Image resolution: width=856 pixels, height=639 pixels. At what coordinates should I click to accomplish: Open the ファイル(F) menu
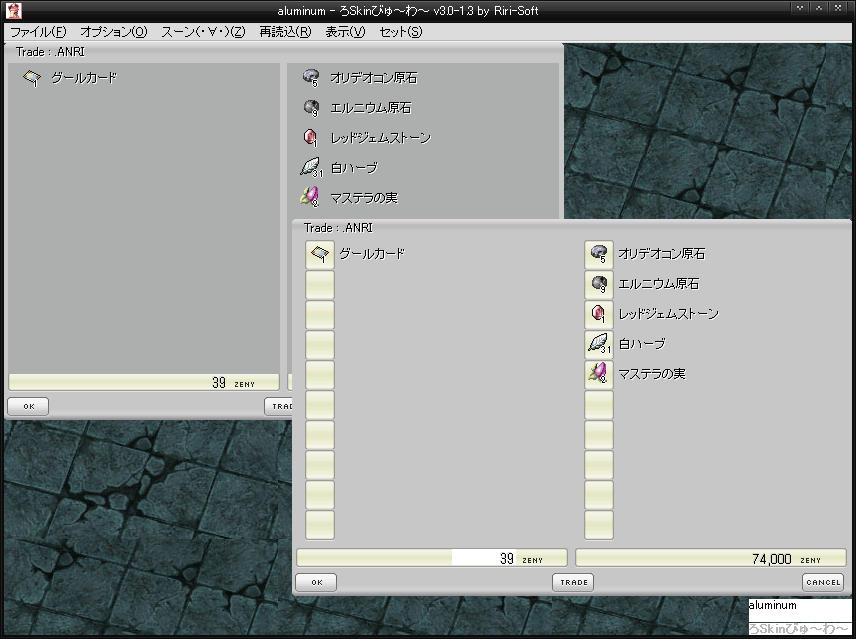pyautogui.click(x=38, y=32)
